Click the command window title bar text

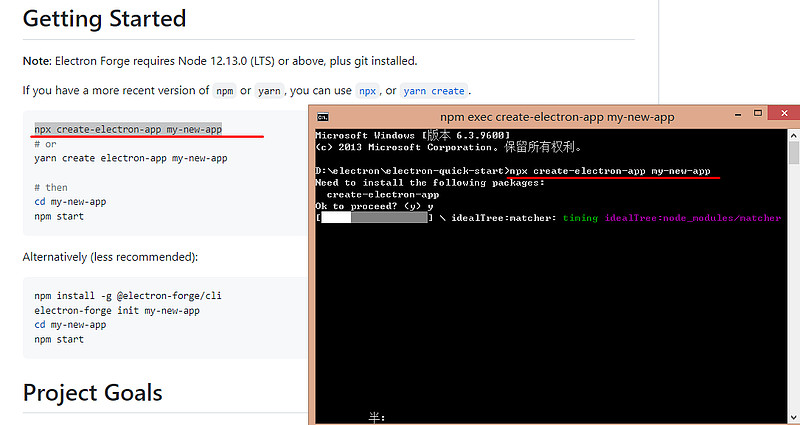point(557,117)
